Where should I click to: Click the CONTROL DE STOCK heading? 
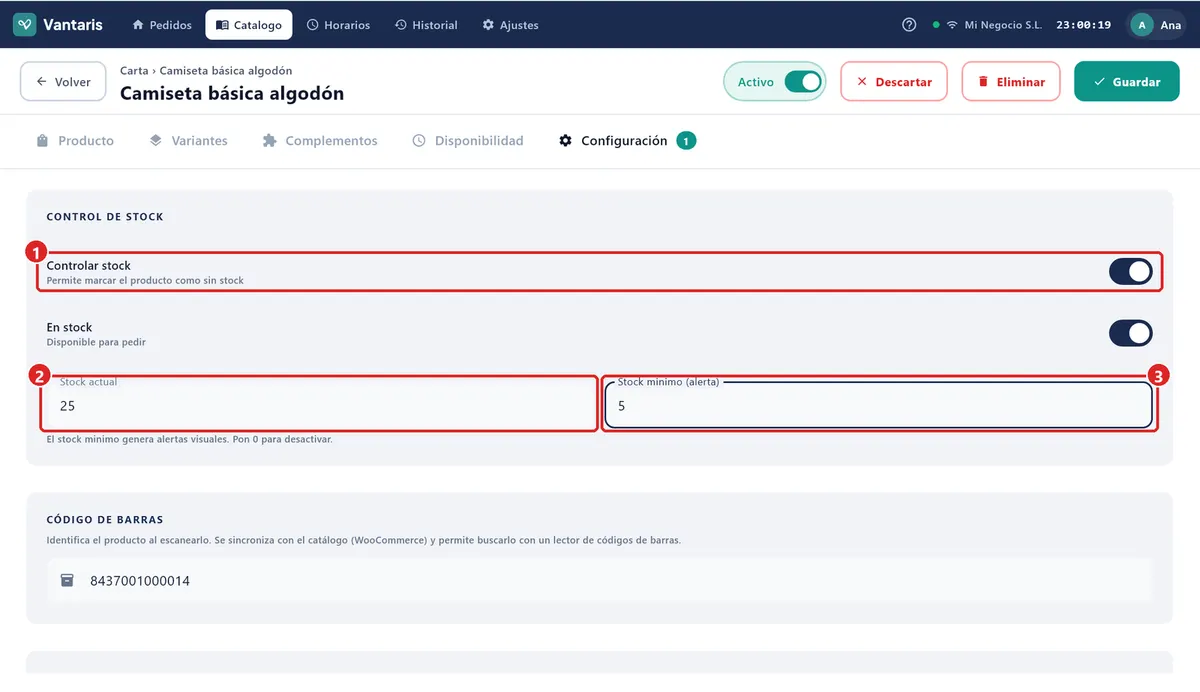click(105, 216)
